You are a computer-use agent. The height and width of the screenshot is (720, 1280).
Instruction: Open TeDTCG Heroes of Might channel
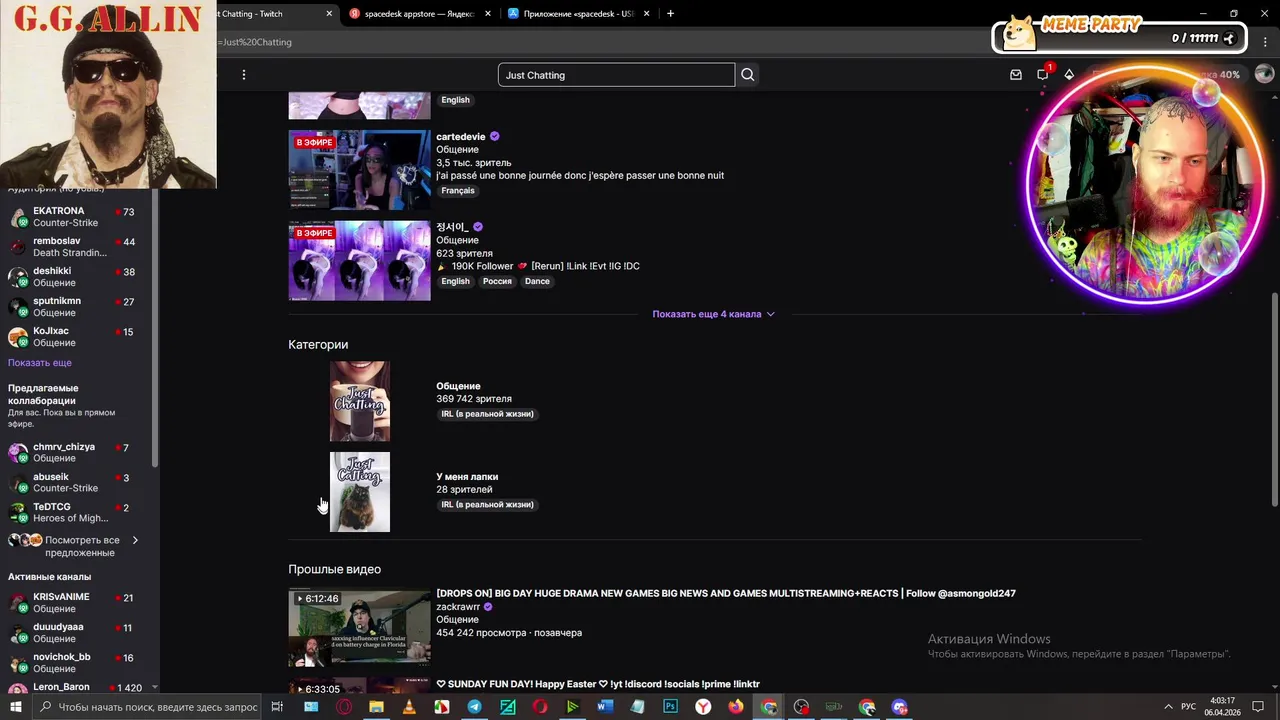[78, 513]
